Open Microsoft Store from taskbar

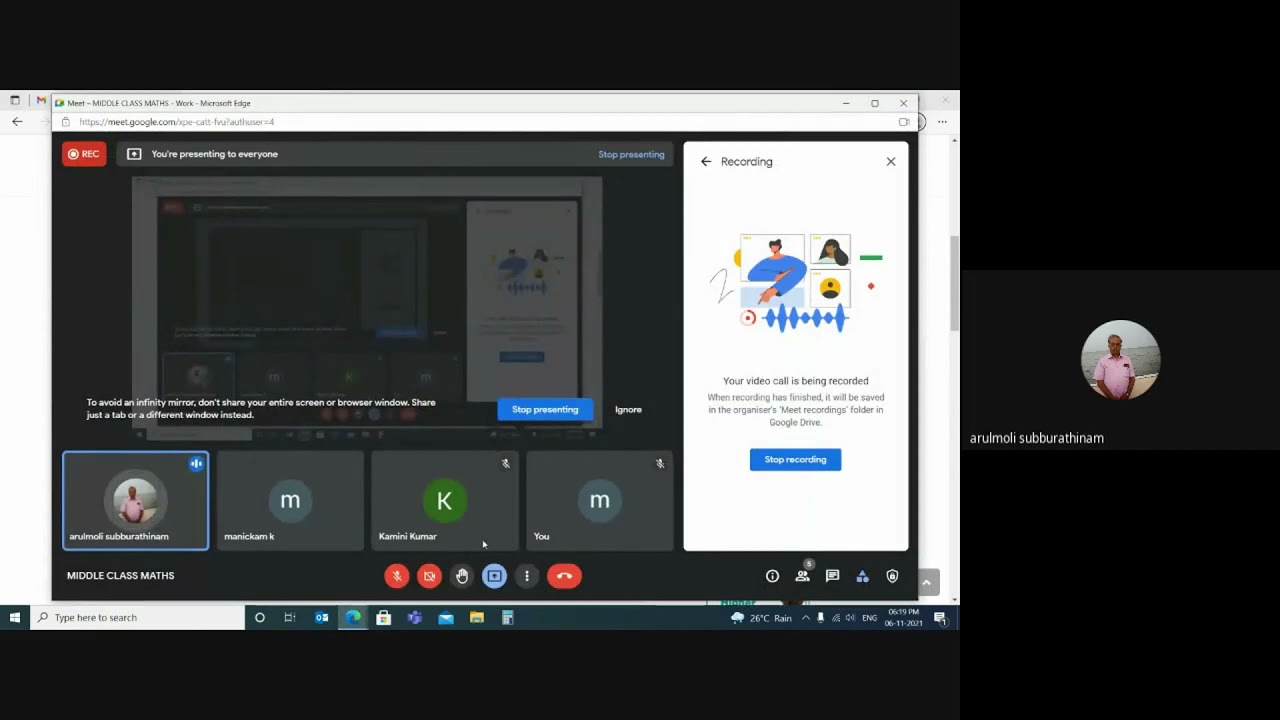coord(384,618)
